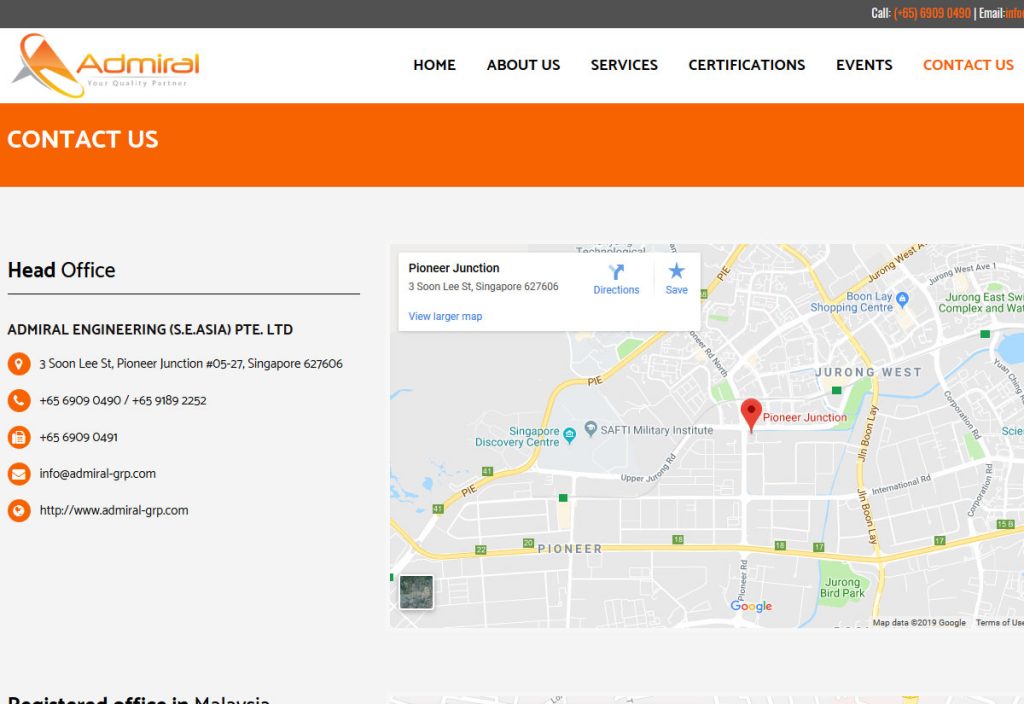This screenshot has width=1024, height=704.
Task: Click the info@admiral-grp.com email address
Action: [x=98, y=474]
